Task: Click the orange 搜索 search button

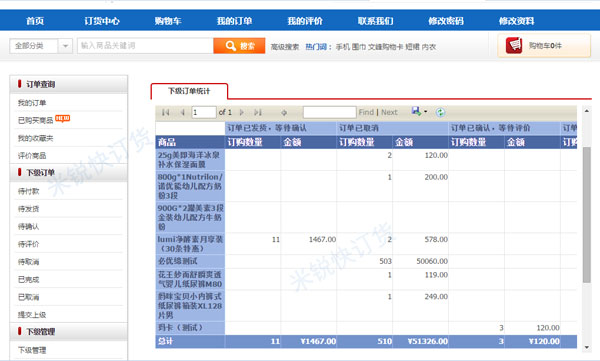Action: click(239, 46)
